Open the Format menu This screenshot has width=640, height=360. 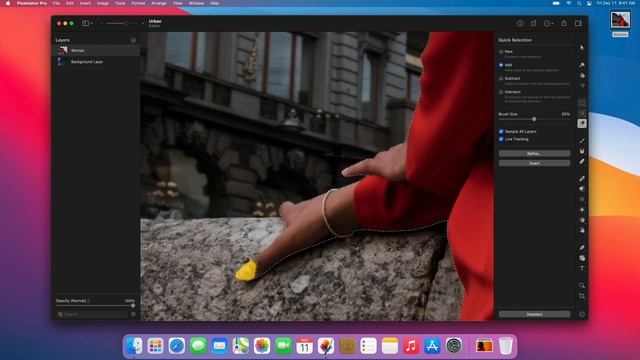[138, 3]
